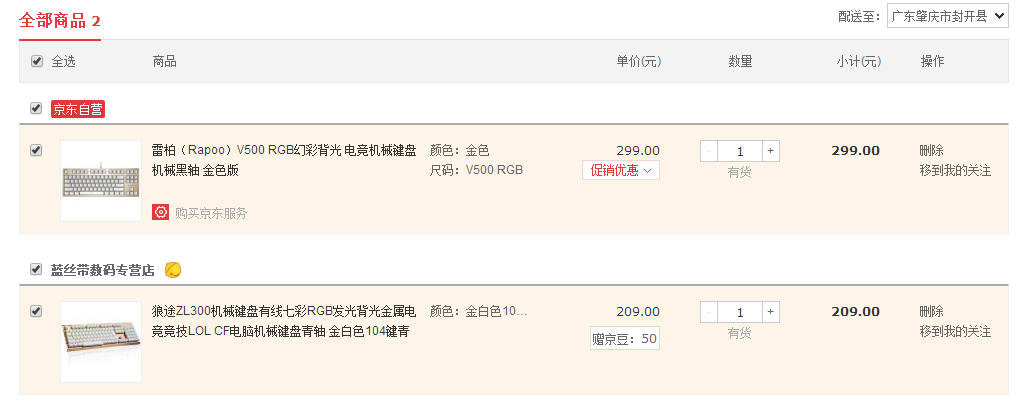Select the 全部商品 2 tab
This screenshot has width=1021, height=402.
pos(60,21)
